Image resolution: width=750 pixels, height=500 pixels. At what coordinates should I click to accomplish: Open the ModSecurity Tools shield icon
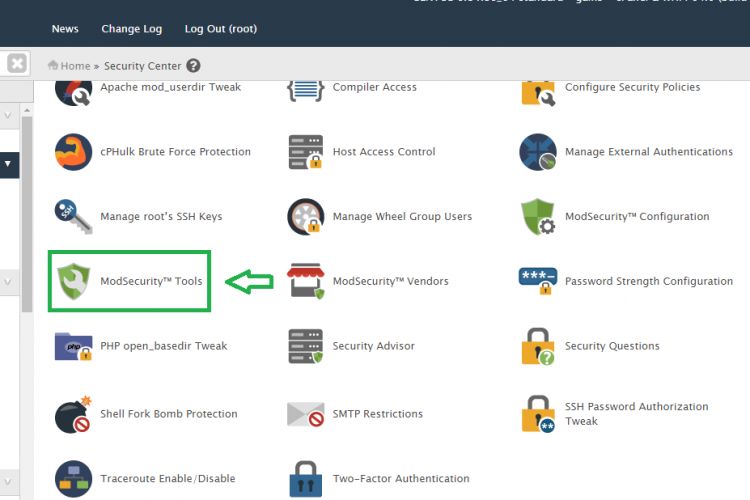point(73,281)
